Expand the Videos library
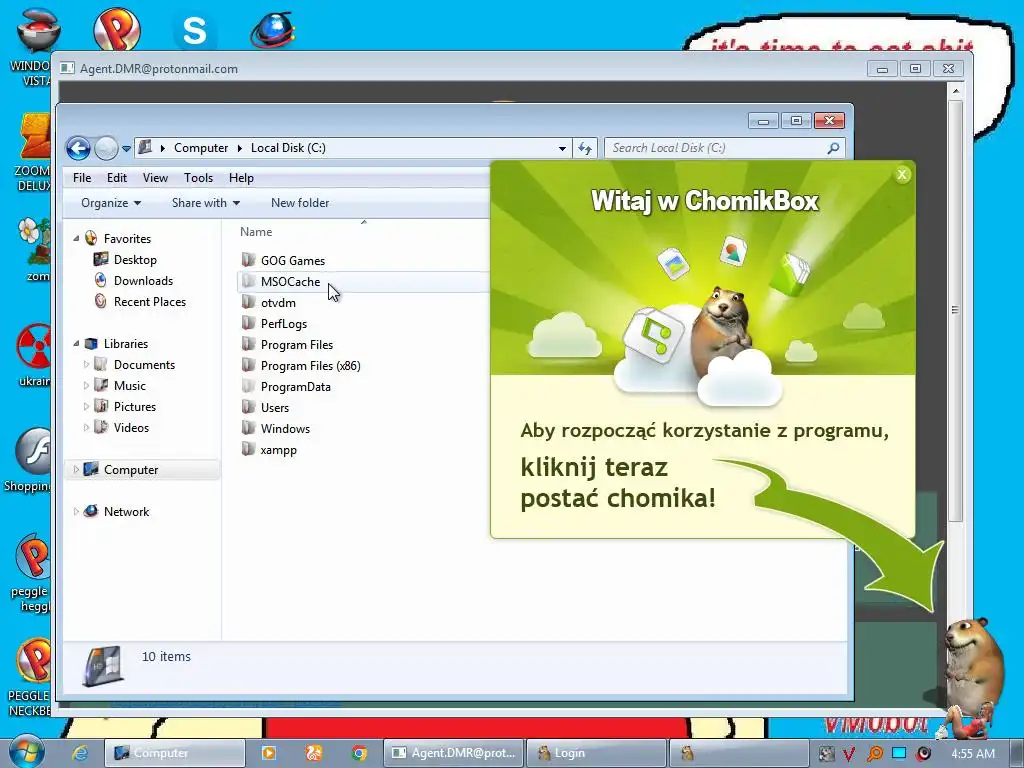 [86, 428]
